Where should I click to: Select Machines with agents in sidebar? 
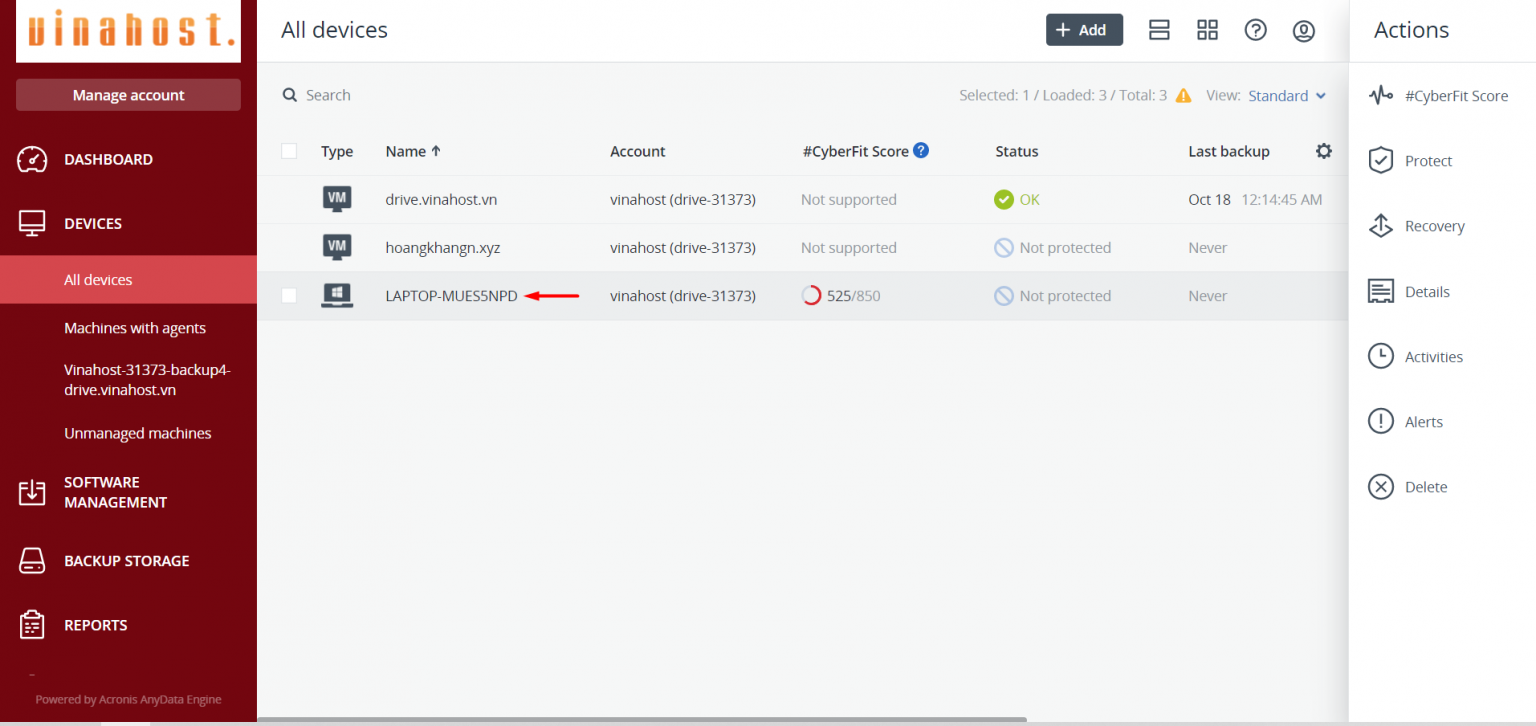tap(135, 328)
